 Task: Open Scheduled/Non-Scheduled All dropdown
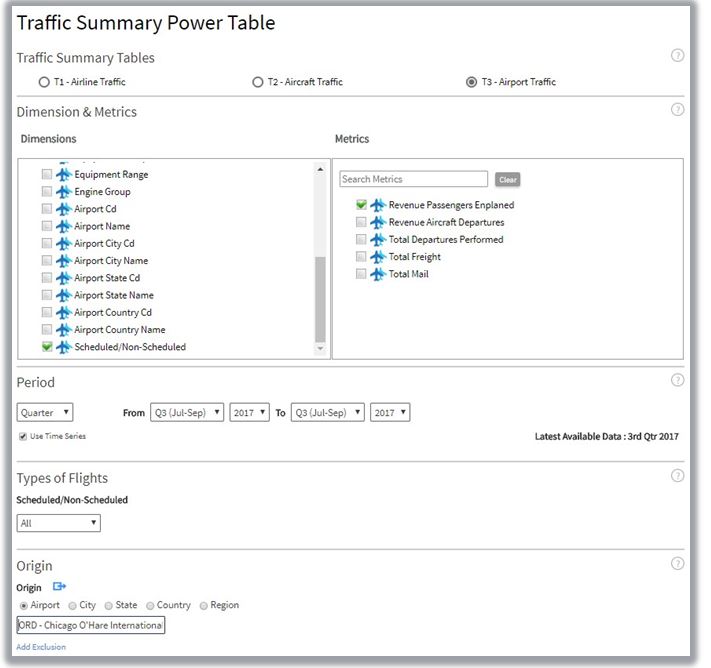tap(59, 523)
